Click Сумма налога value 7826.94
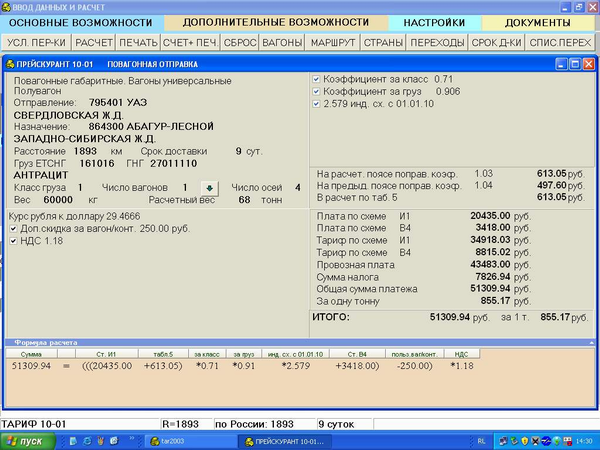 tap(493, 277)
